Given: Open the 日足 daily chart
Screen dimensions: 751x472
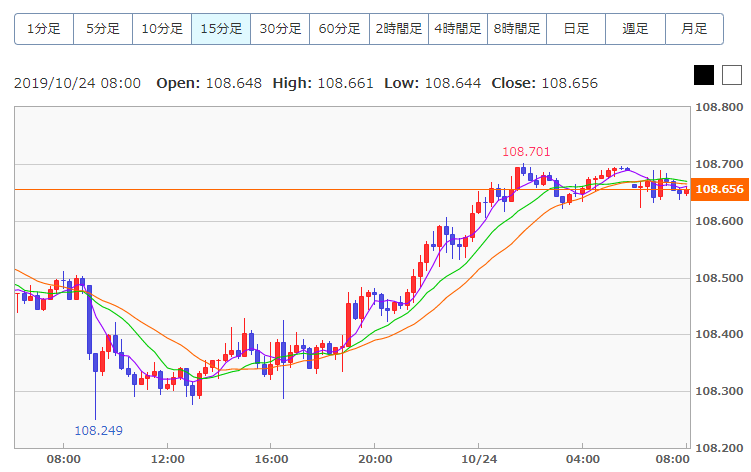Looking at the screenshot, I should coord(576,29).
